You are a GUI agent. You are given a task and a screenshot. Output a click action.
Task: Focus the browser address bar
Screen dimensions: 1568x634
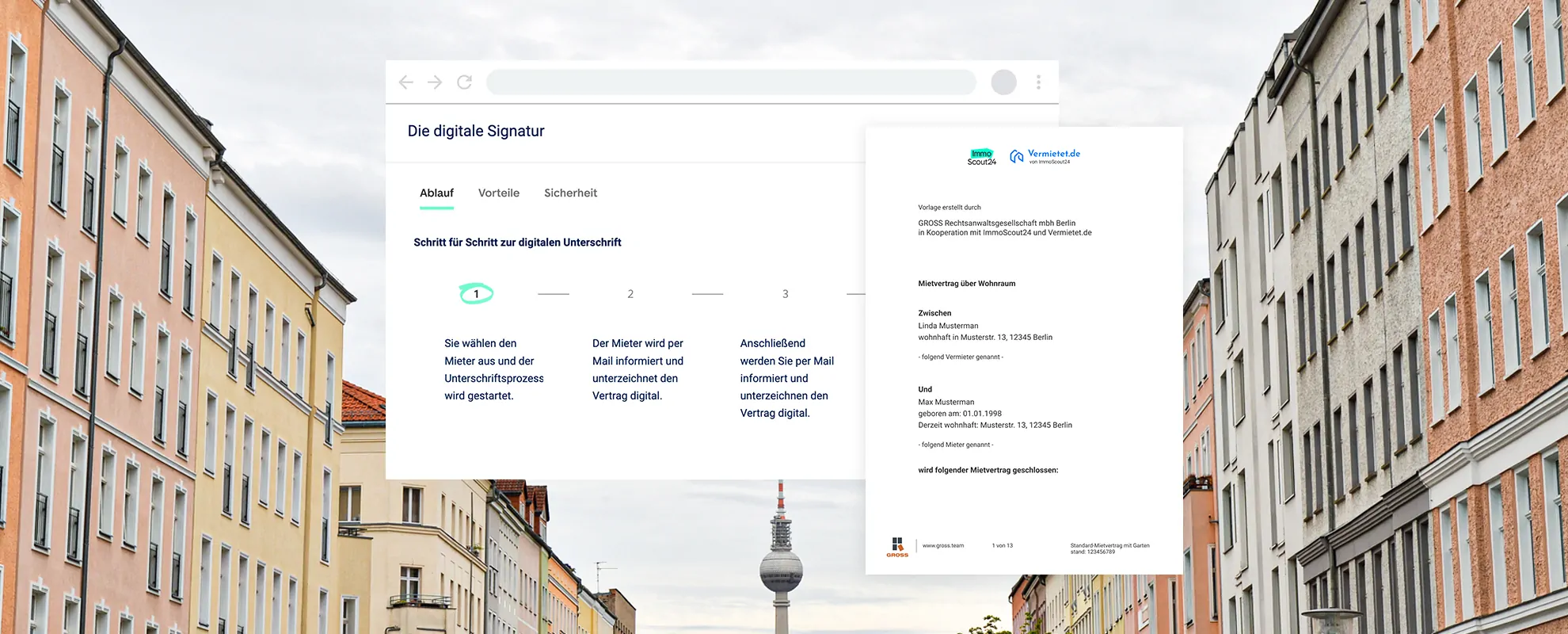tap(730, 82)
